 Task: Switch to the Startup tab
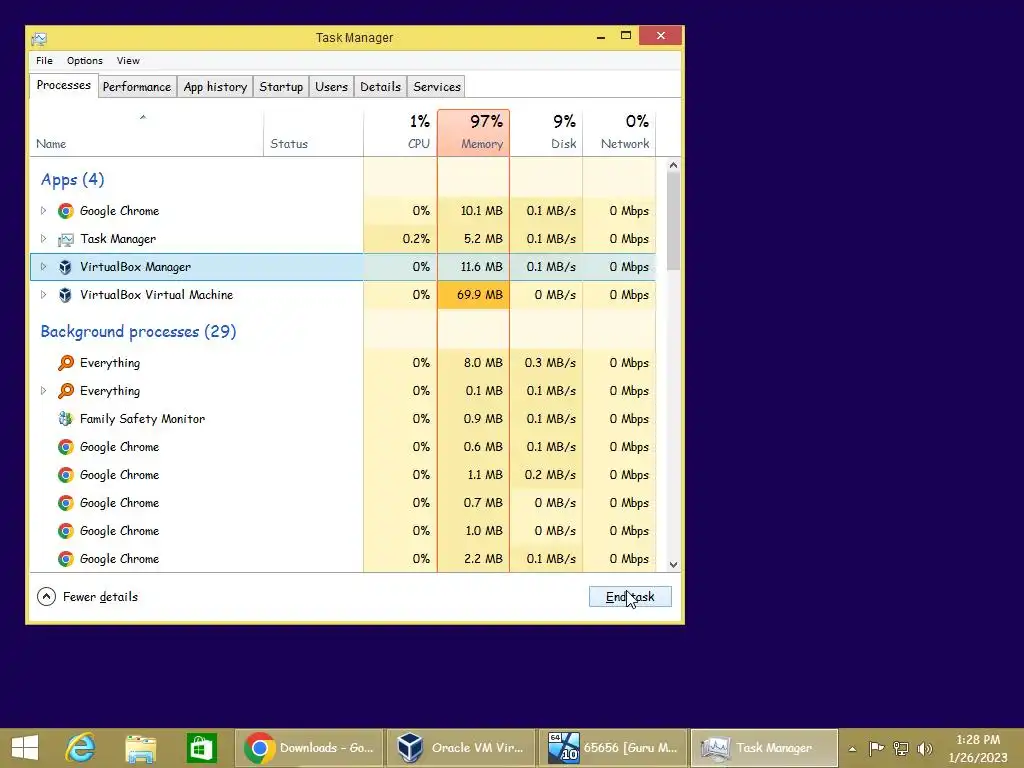[x=281, y=87]
